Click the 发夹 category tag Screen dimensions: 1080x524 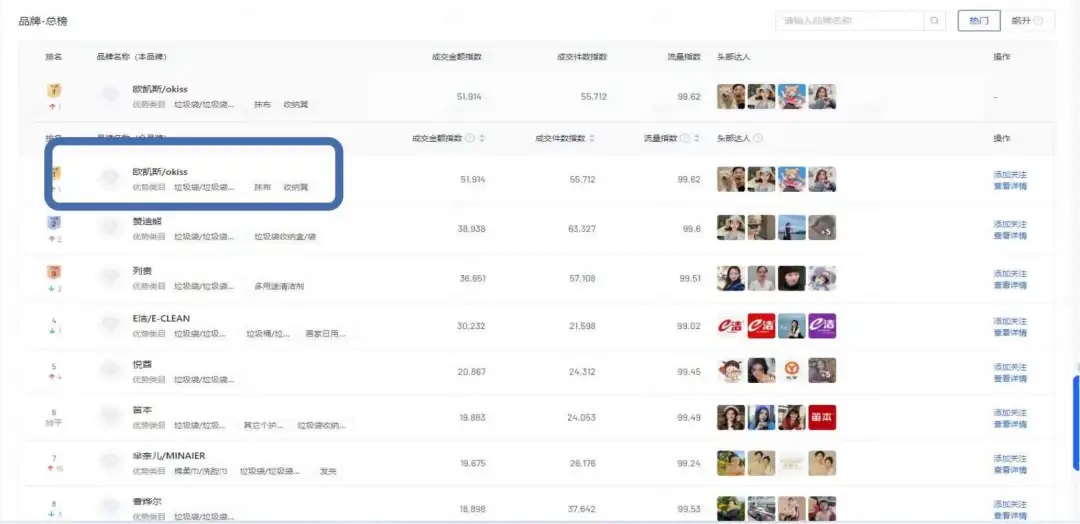tap(327, 472)
